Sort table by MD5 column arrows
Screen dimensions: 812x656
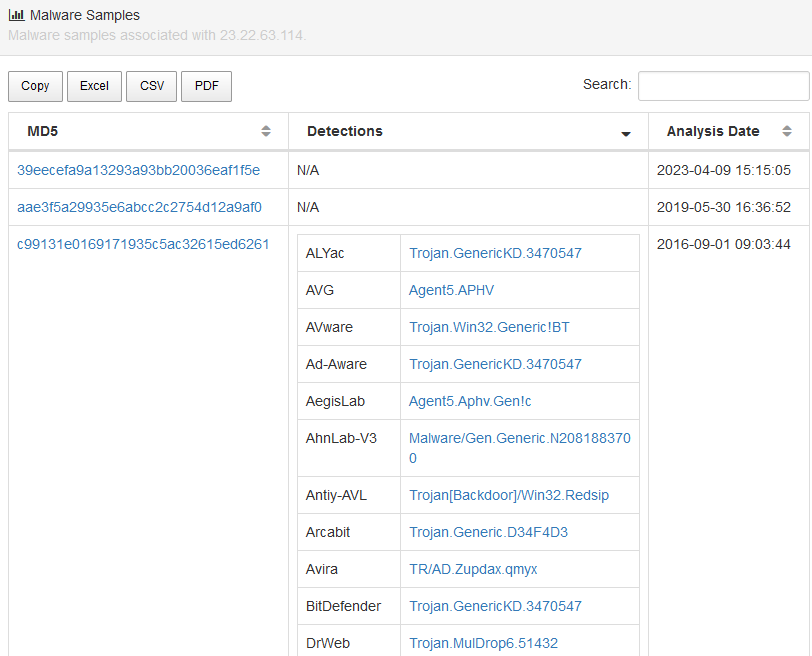click(266, 131)
